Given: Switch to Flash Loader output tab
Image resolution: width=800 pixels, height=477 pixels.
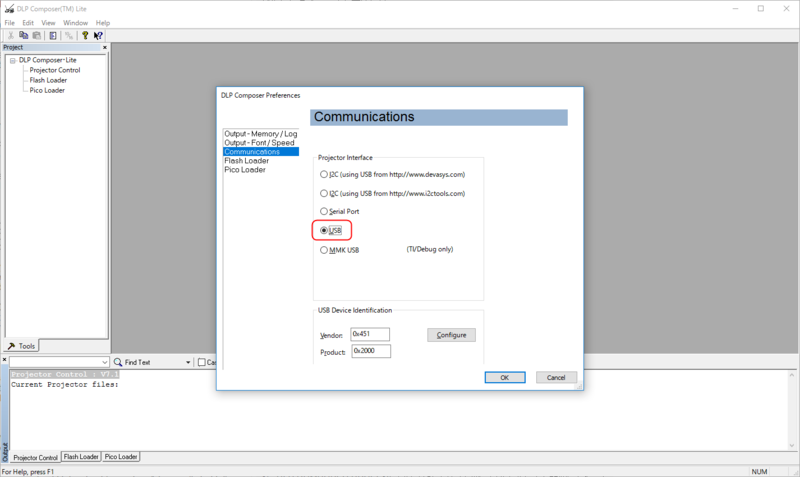Looking at the screenshot, I should point(81,457).
